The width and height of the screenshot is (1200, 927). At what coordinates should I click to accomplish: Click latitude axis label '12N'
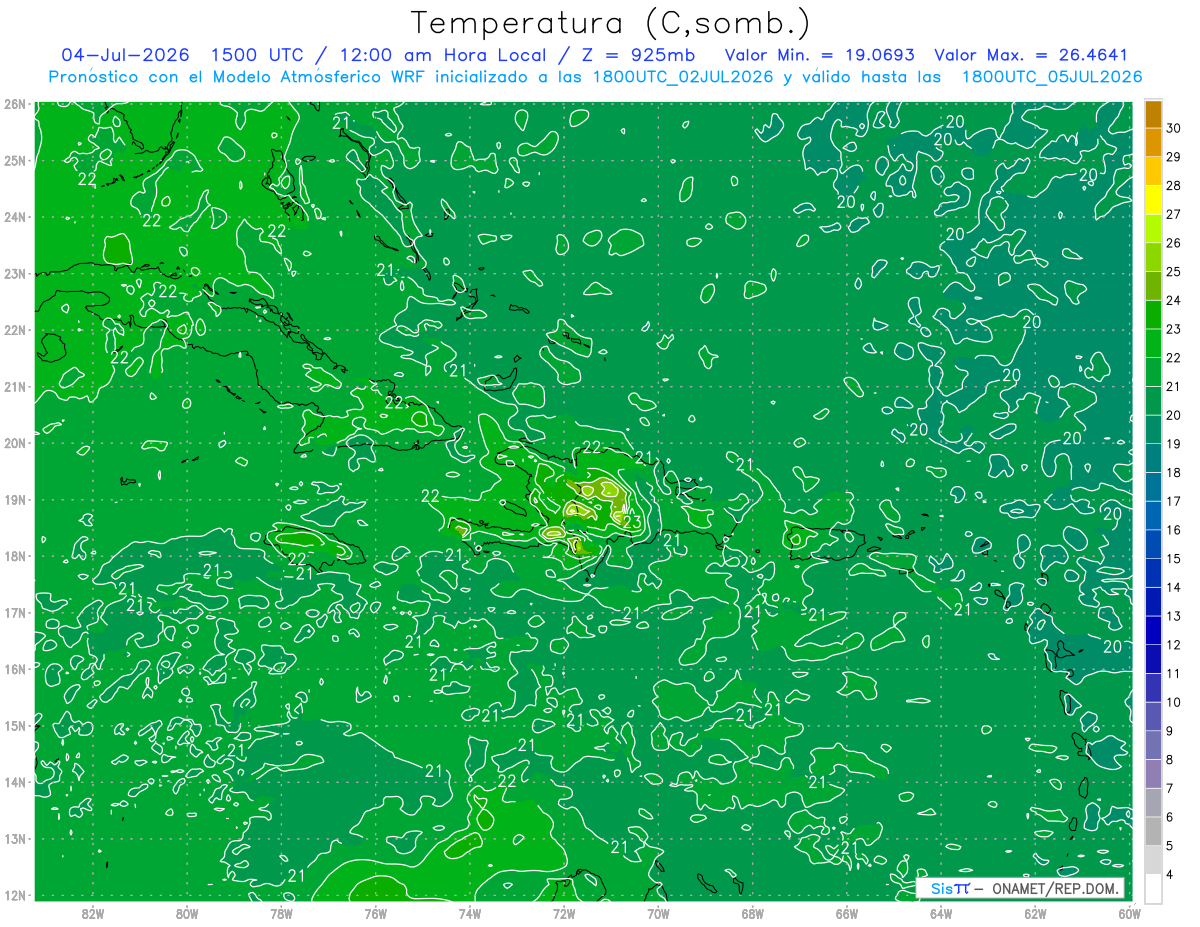coord(14,895)
